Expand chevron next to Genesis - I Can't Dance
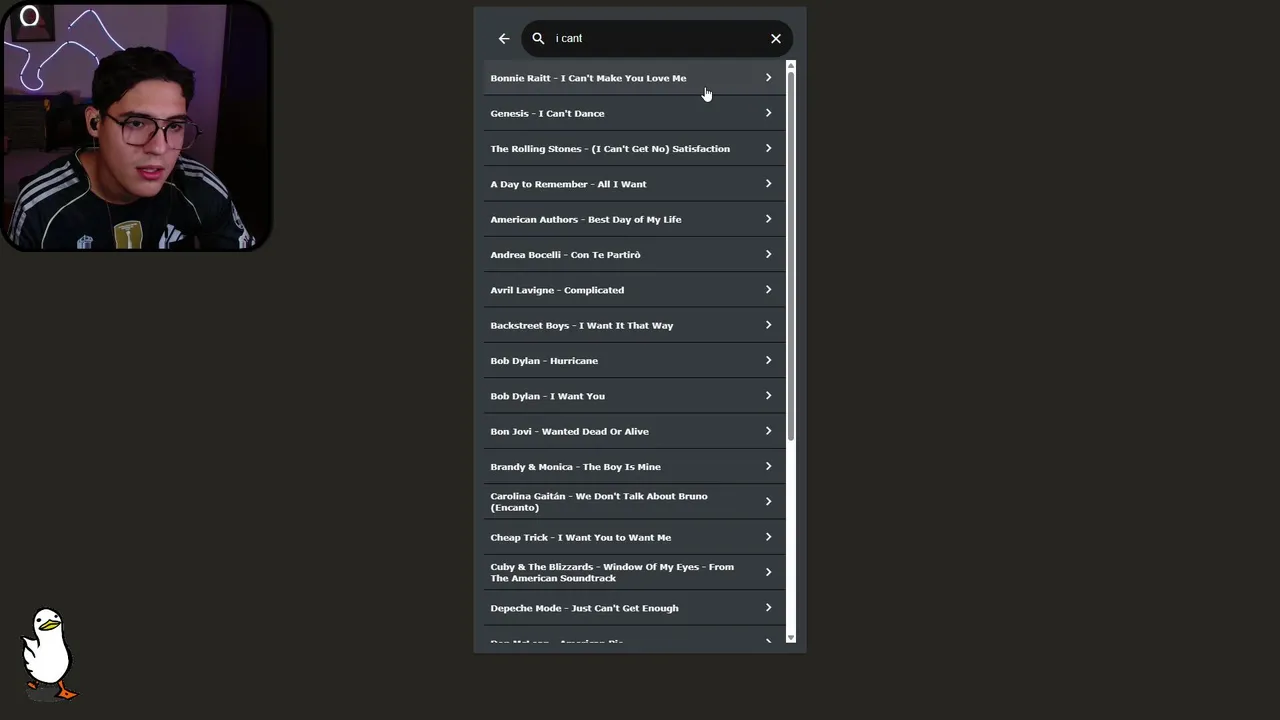 [768, 113]
